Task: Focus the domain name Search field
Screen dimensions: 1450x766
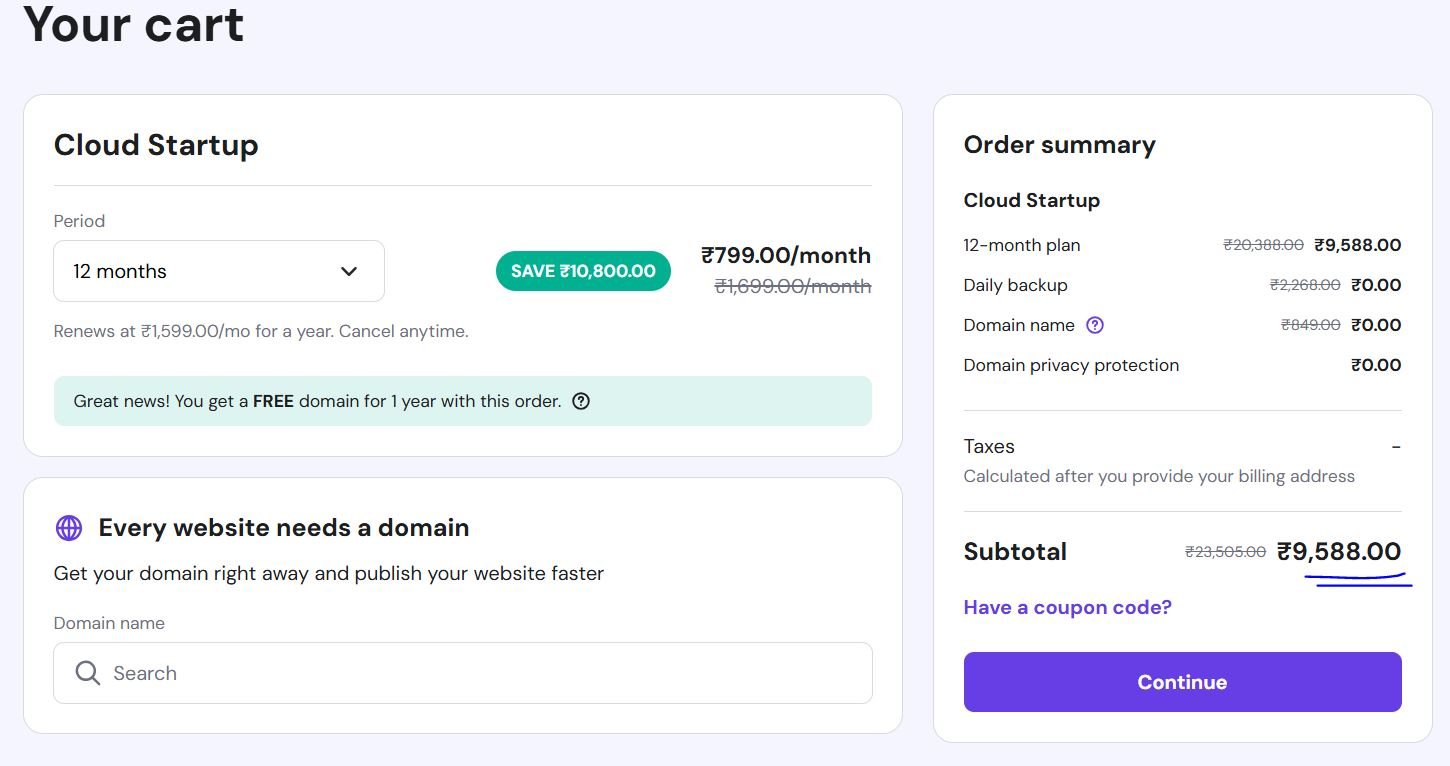Action: [x=480, y=673]
